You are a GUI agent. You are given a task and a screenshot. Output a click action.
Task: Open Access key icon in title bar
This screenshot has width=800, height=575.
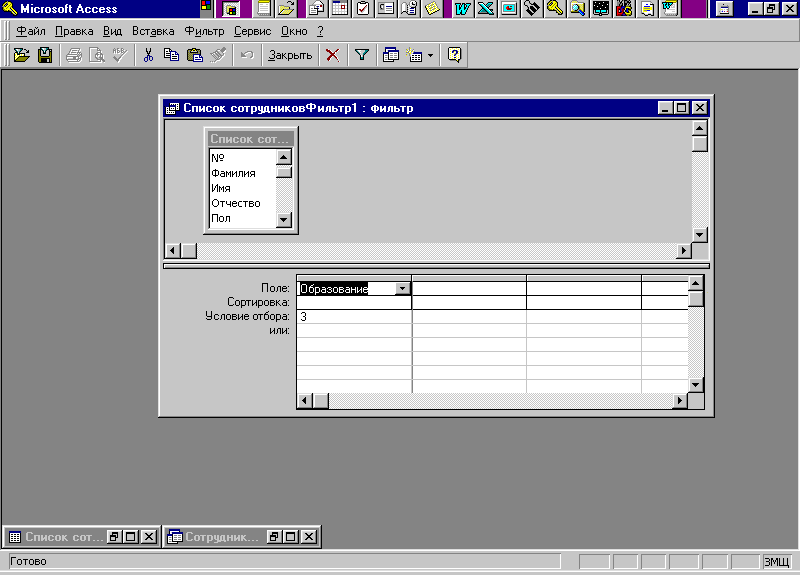[10, 9]
